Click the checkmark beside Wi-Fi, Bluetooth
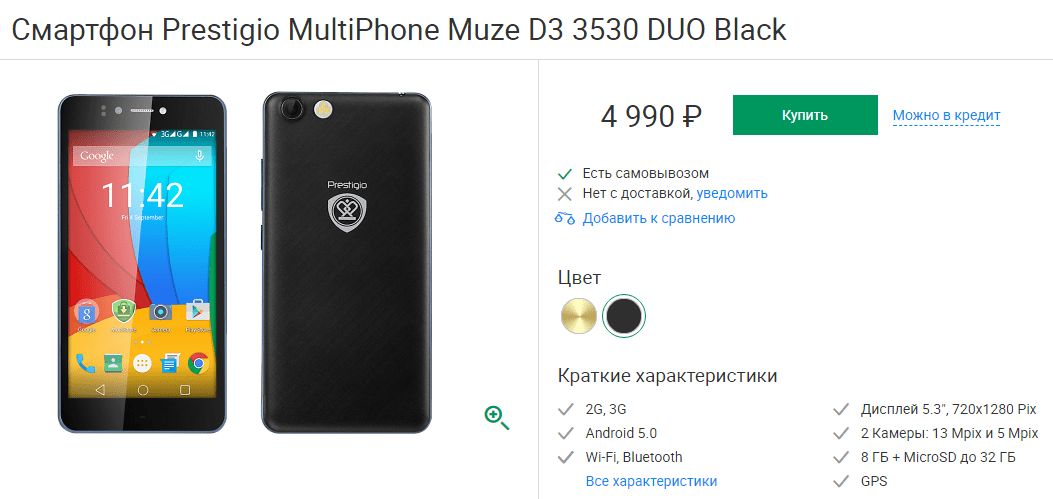Viewport: 1053px width, 499px height. 565,457
